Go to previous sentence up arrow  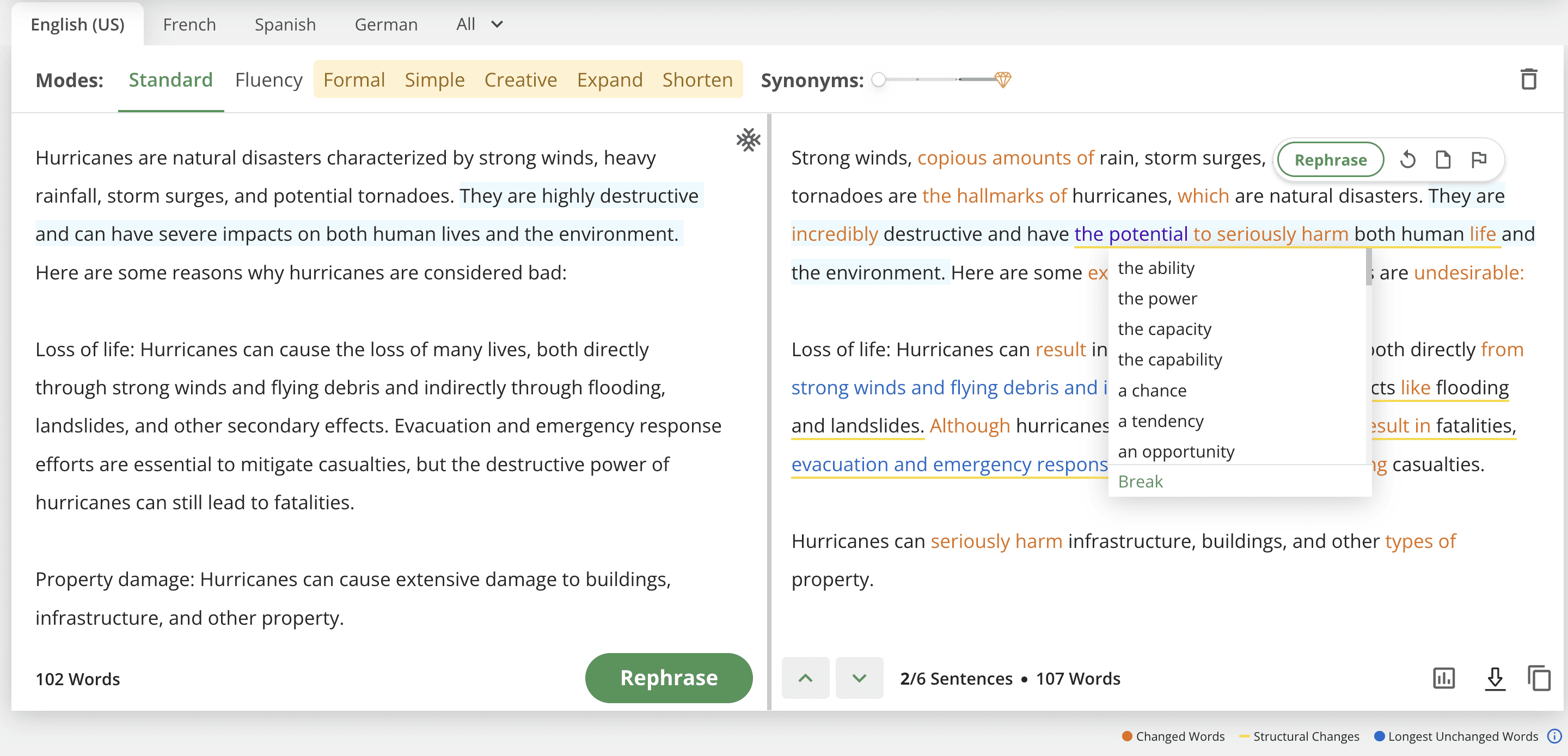tap(805, 678)
